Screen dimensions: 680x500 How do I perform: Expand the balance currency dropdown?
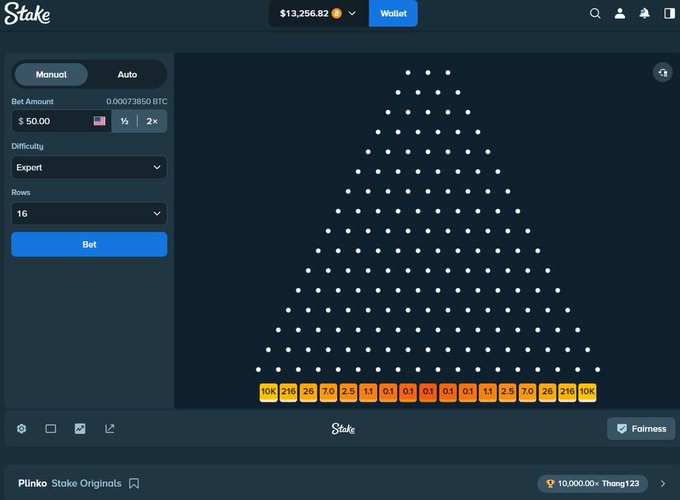click(352, 13)
